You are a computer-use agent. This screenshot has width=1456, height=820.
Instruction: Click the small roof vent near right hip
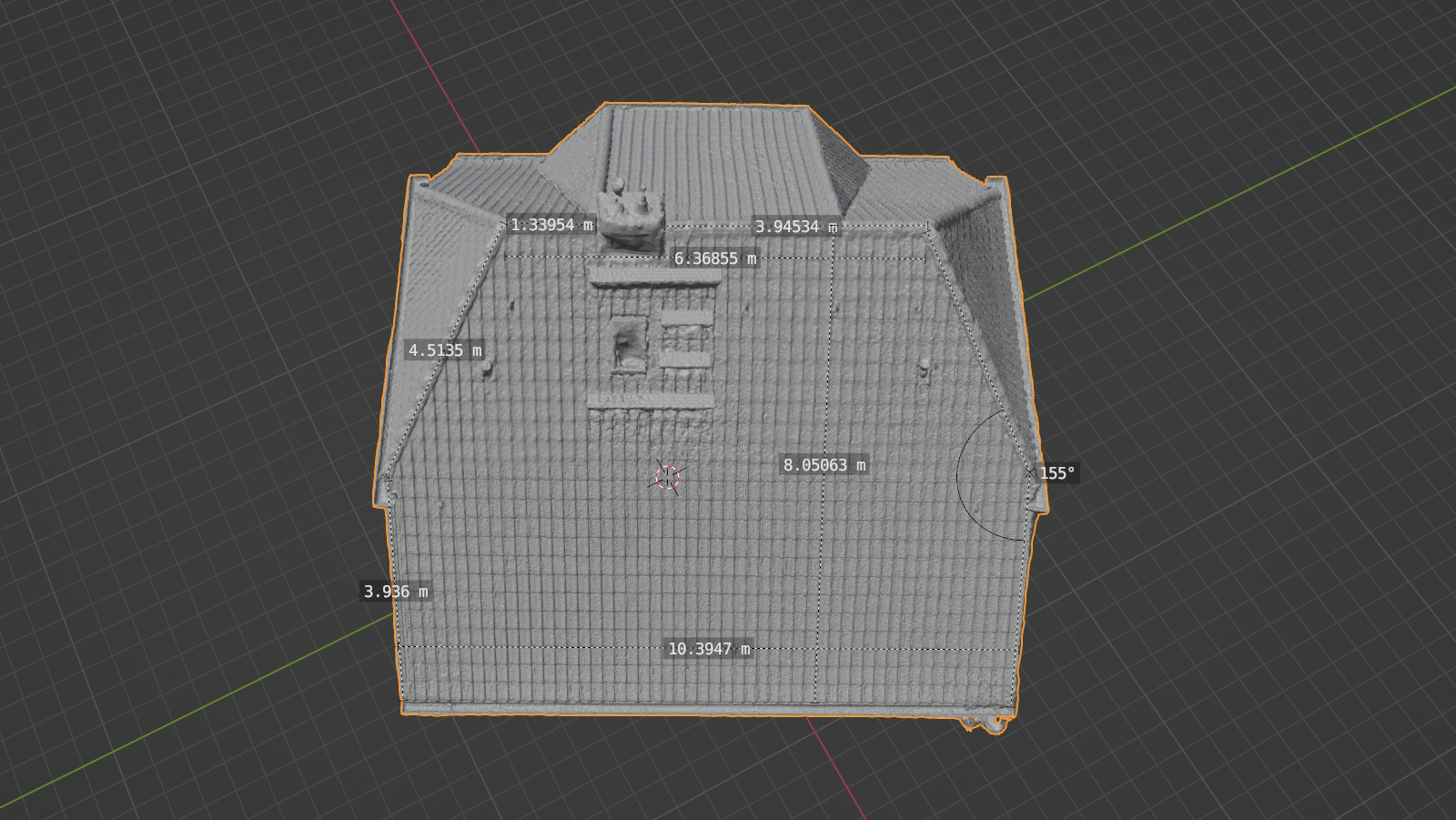point(925,368)
